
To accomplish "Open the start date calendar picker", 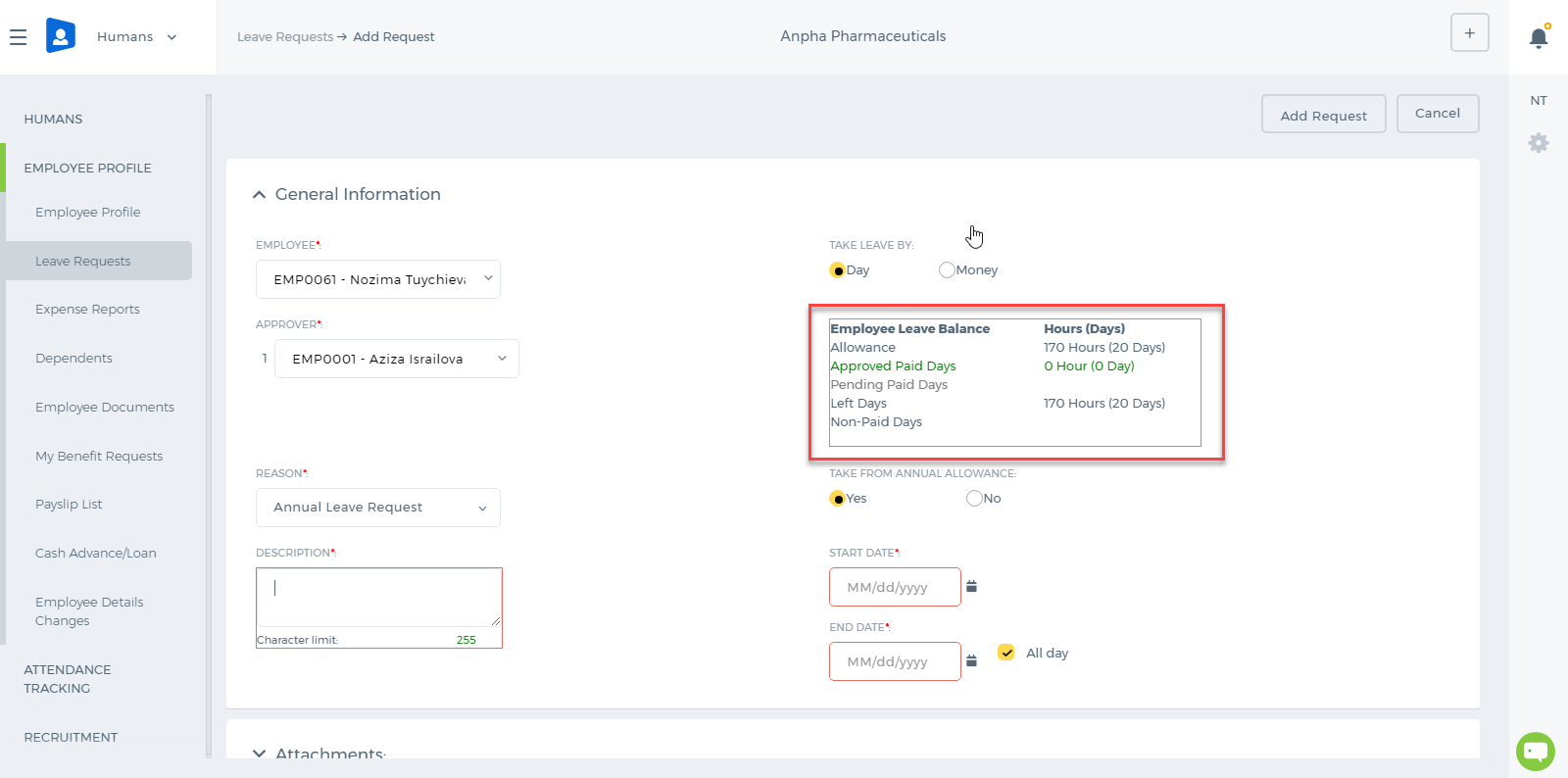I will coord(971,587).
